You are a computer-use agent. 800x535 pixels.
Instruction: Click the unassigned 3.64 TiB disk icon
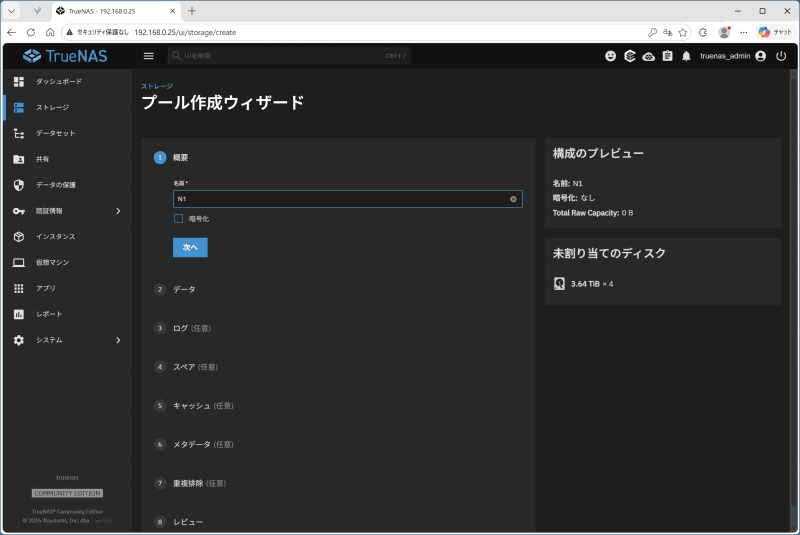[x=559, y=284]
